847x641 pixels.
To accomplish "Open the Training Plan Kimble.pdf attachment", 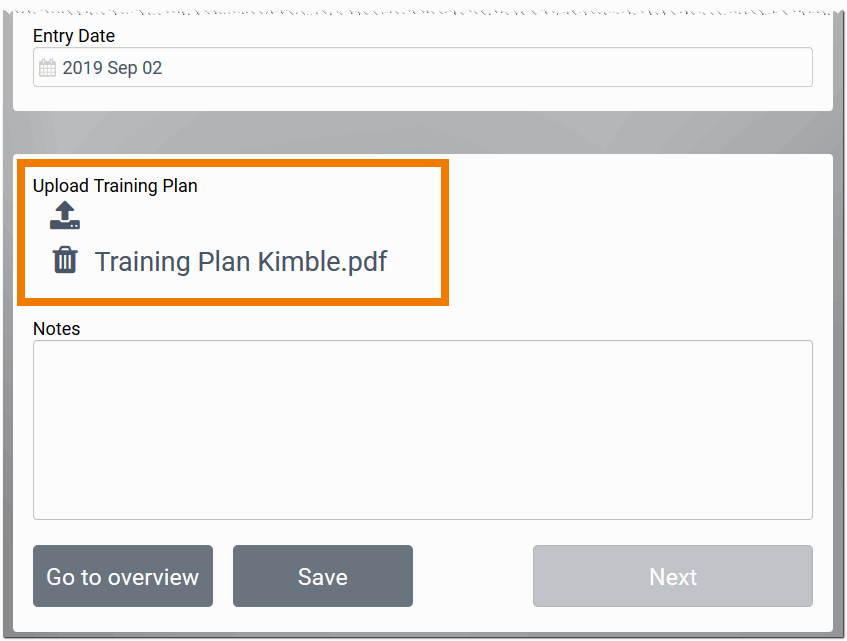I will point(240,261).
